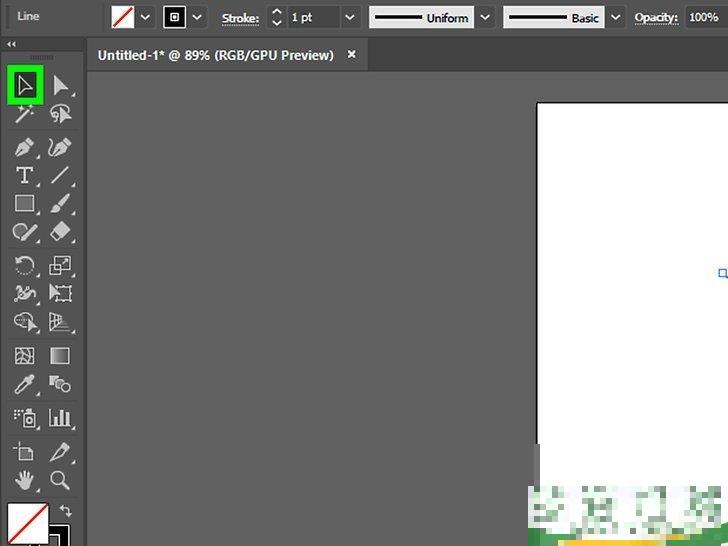Select the Free Transform tool
Screen dimensions: 728x546
[60, 293]
